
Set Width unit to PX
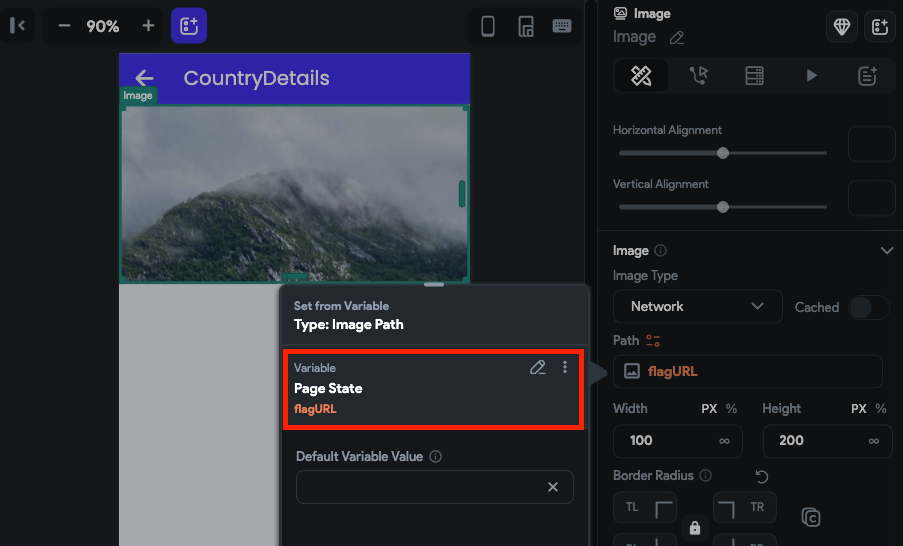(x=709, y=409)
